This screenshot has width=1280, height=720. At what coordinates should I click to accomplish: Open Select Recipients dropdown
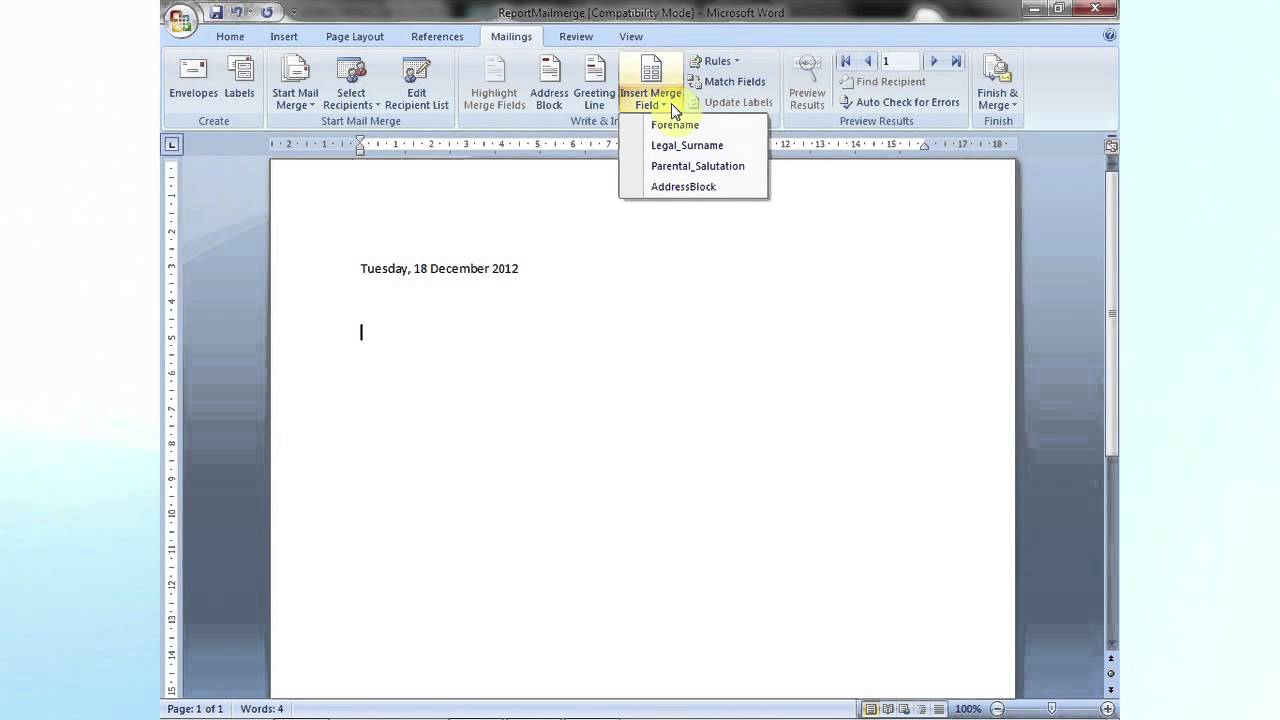(x=351, y=82)
